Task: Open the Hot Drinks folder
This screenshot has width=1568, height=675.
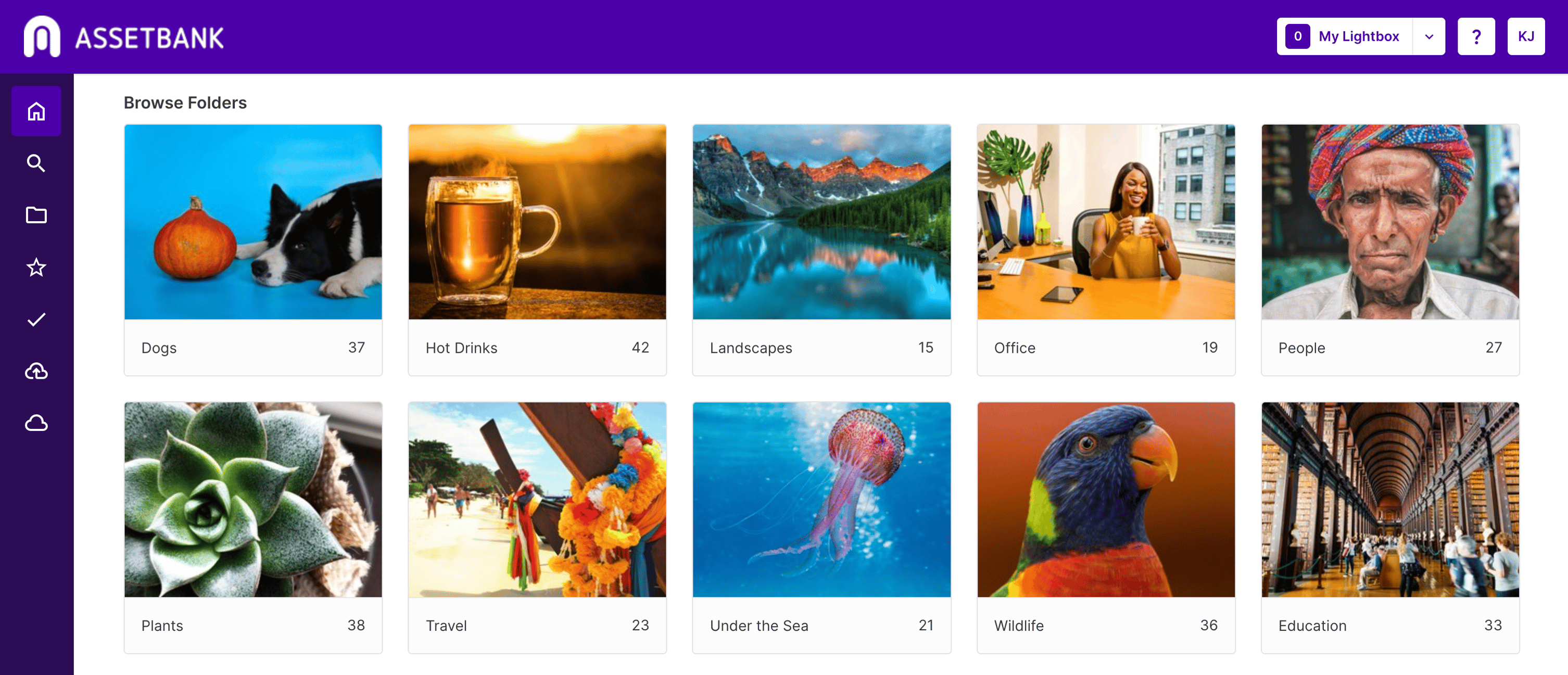Action: [537, 250]
